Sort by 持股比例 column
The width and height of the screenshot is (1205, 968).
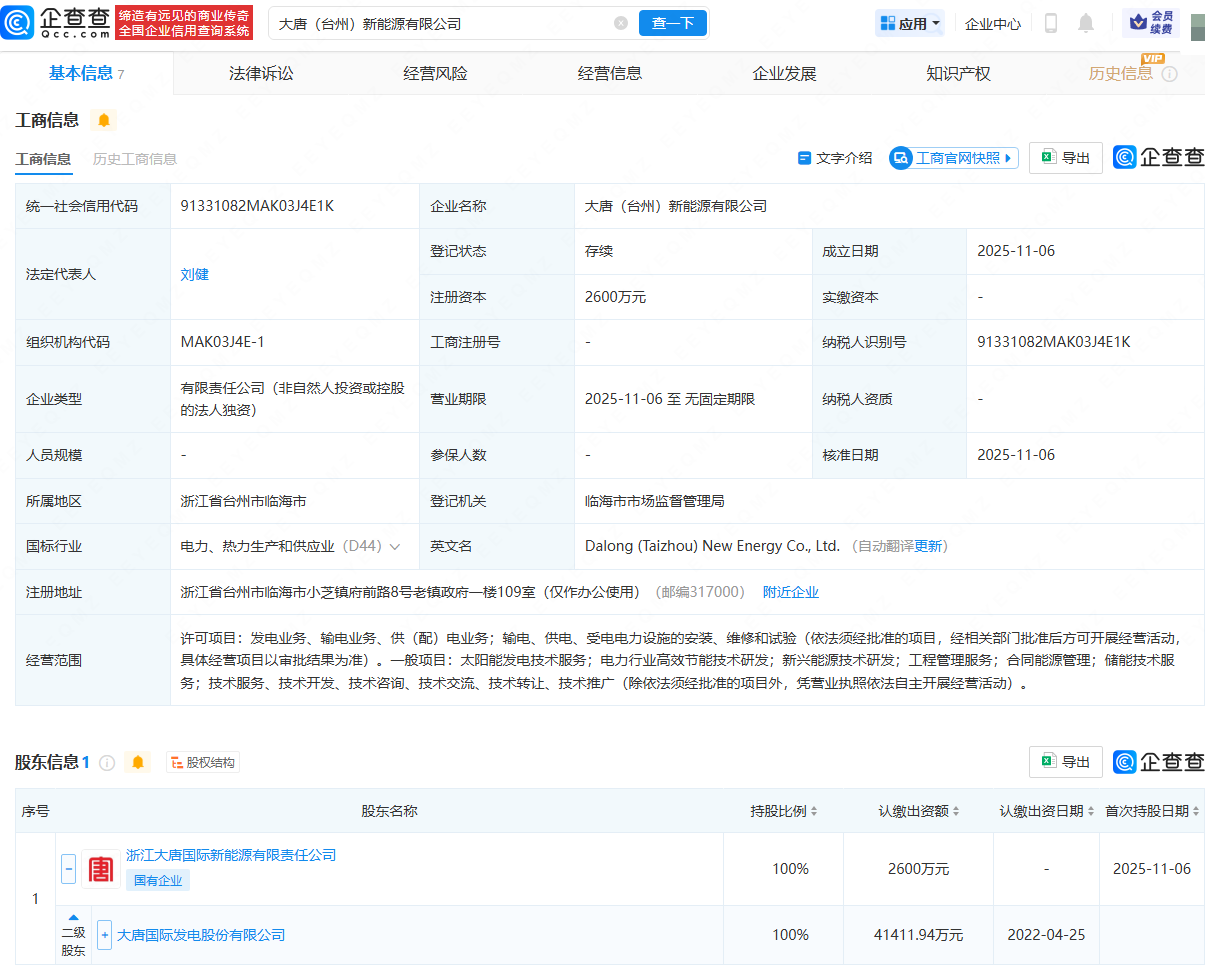click(x=784, y=811)
